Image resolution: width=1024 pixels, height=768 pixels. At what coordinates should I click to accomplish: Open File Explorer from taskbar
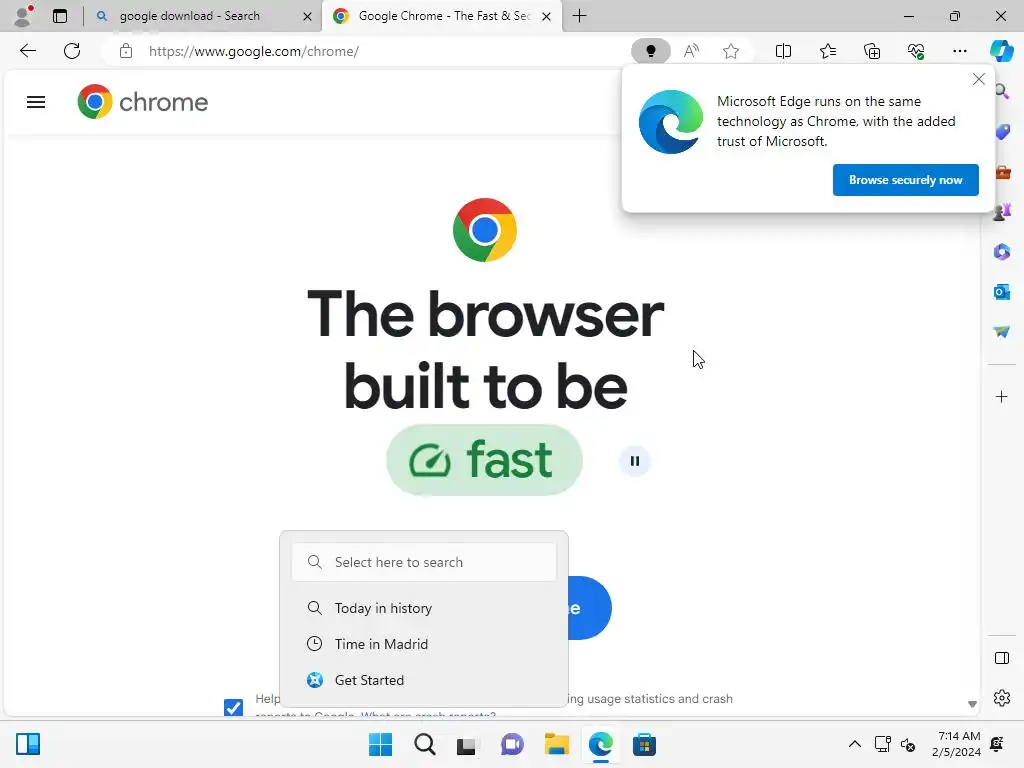(x=556, y=744)
